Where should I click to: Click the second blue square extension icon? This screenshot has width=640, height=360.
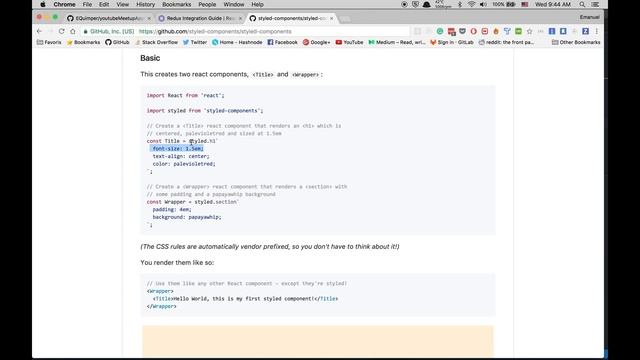click(x=563, y=31)
